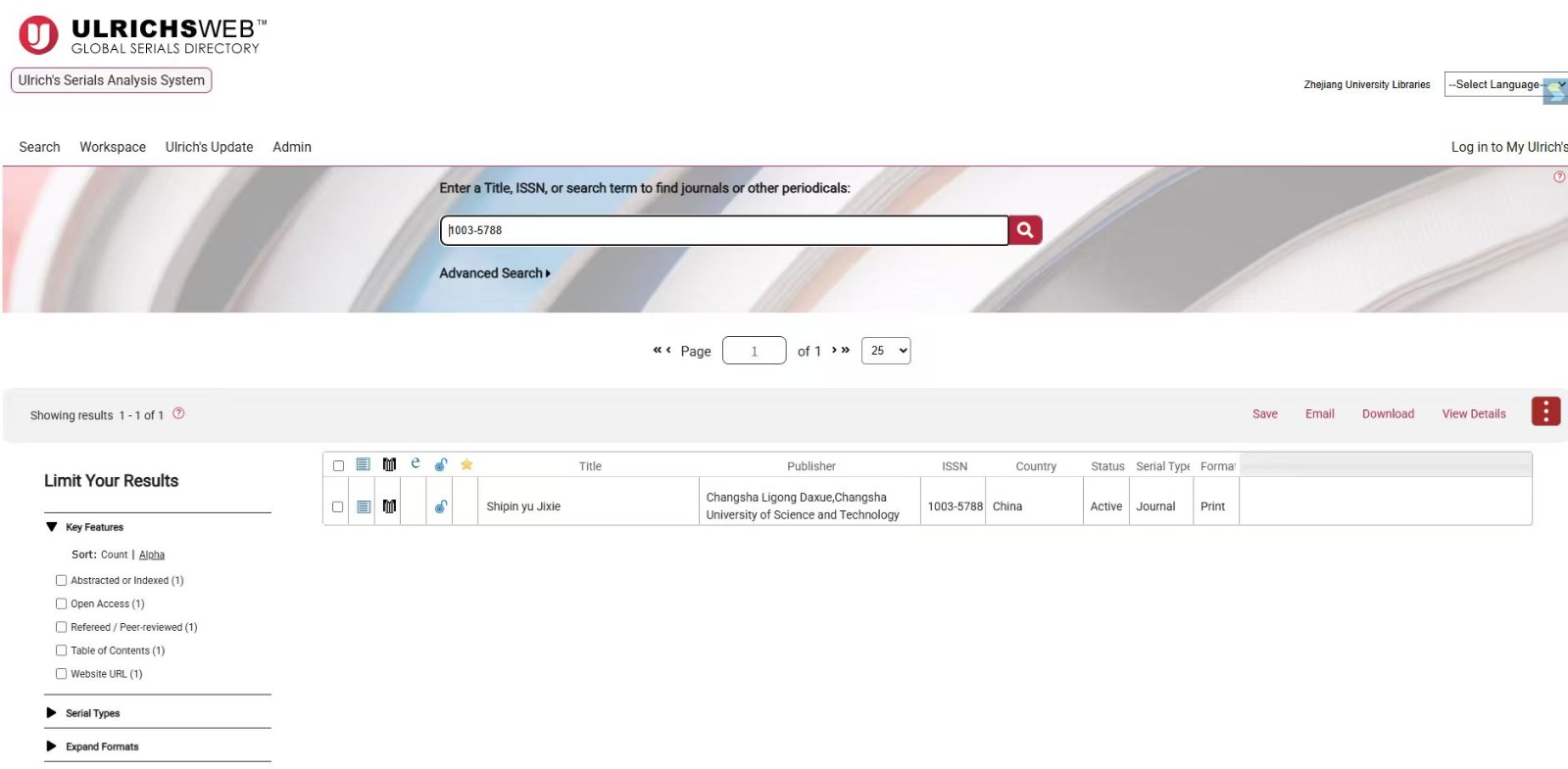Check the Refereed / Peer-reviewed filter
This screenshot has height=769, width=1568.
pos(61,627)
